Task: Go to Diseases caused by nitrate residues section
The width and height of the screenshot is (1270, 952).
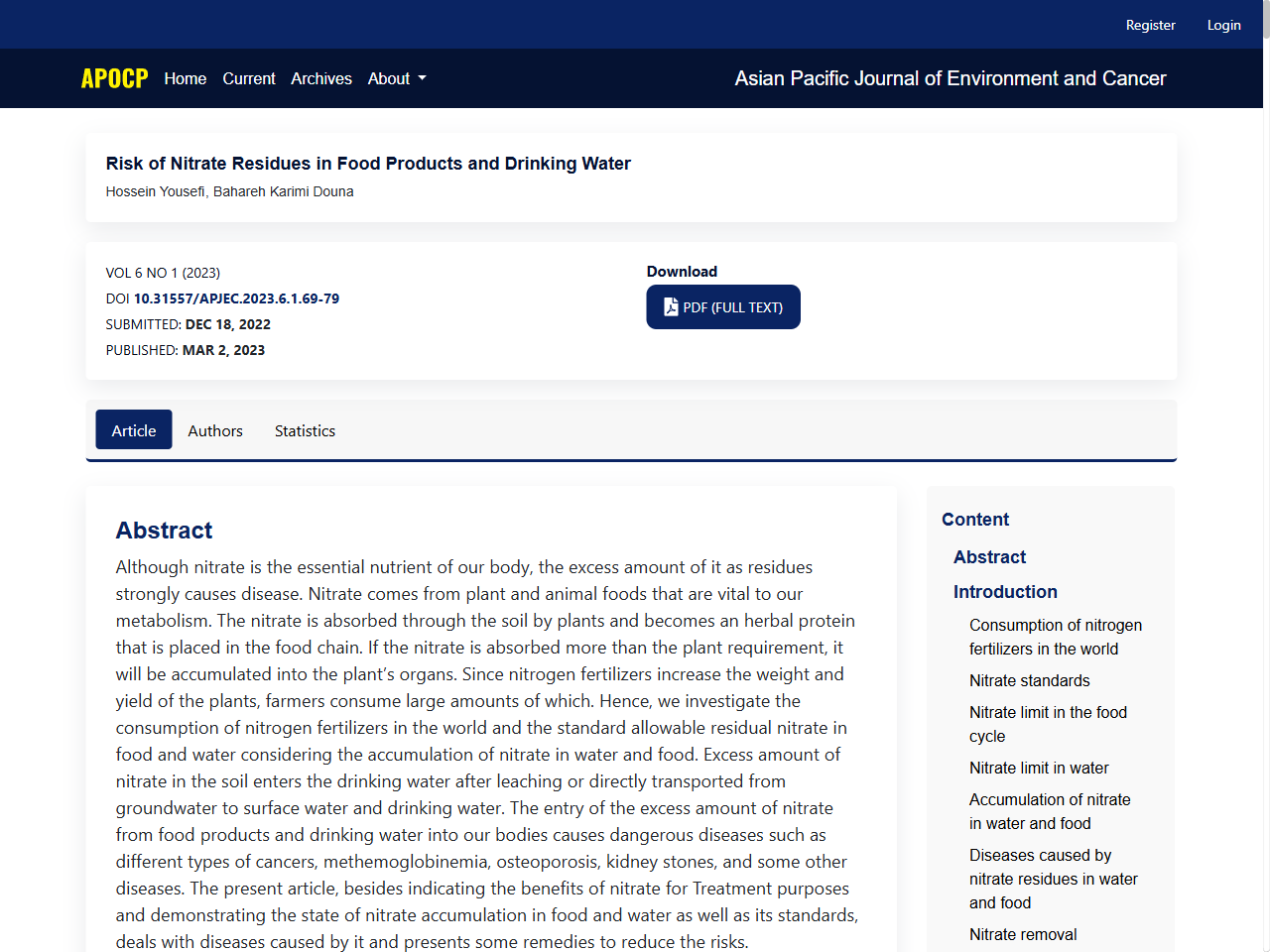Action: click(x=1054, y=879)
